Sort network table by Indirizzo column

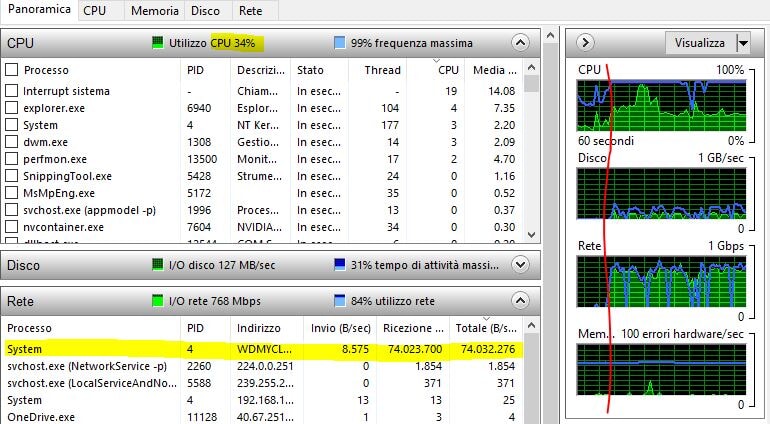(x=267, y=328)
